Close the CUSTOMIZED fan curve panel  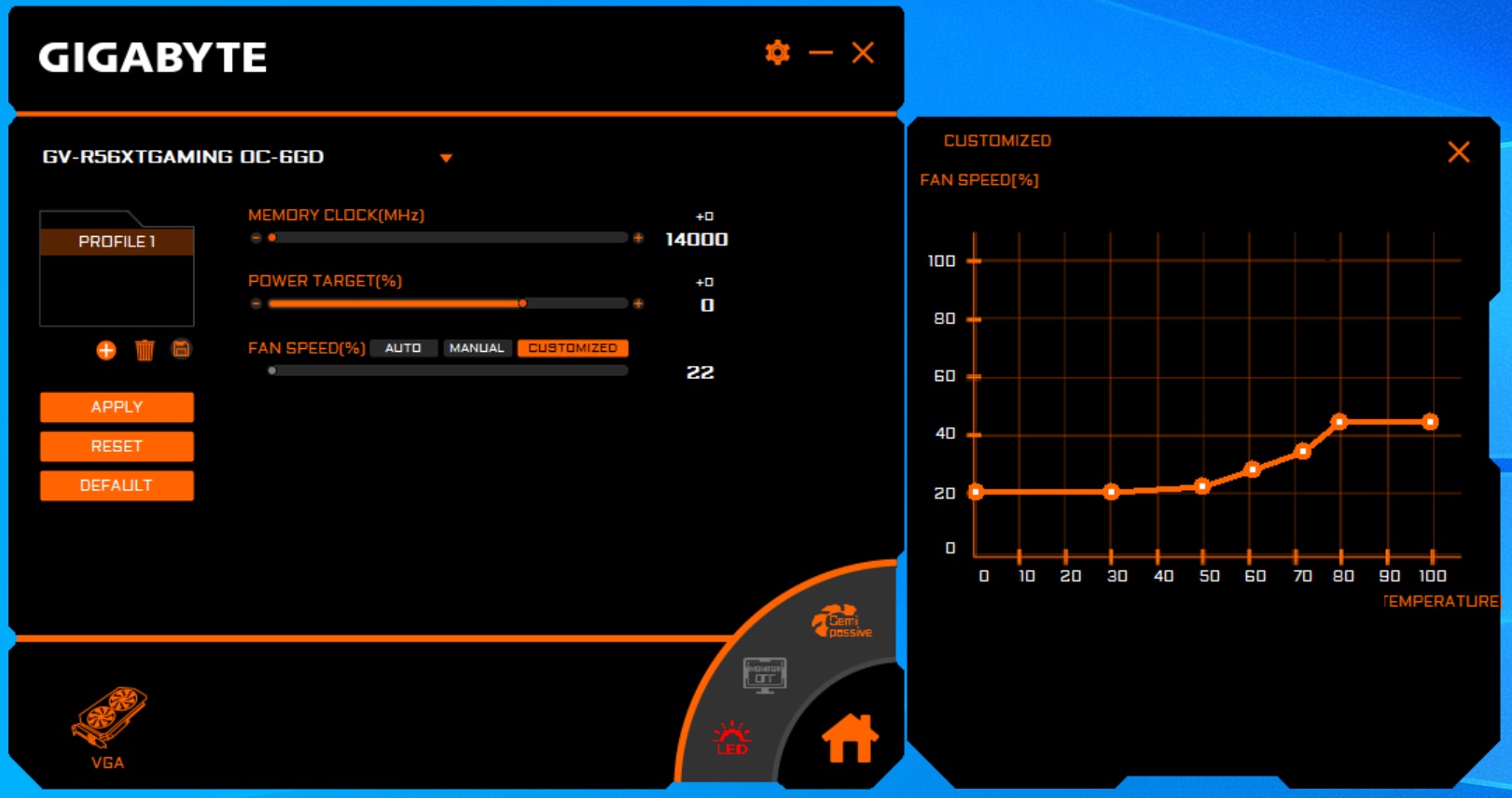point(1459,152)
